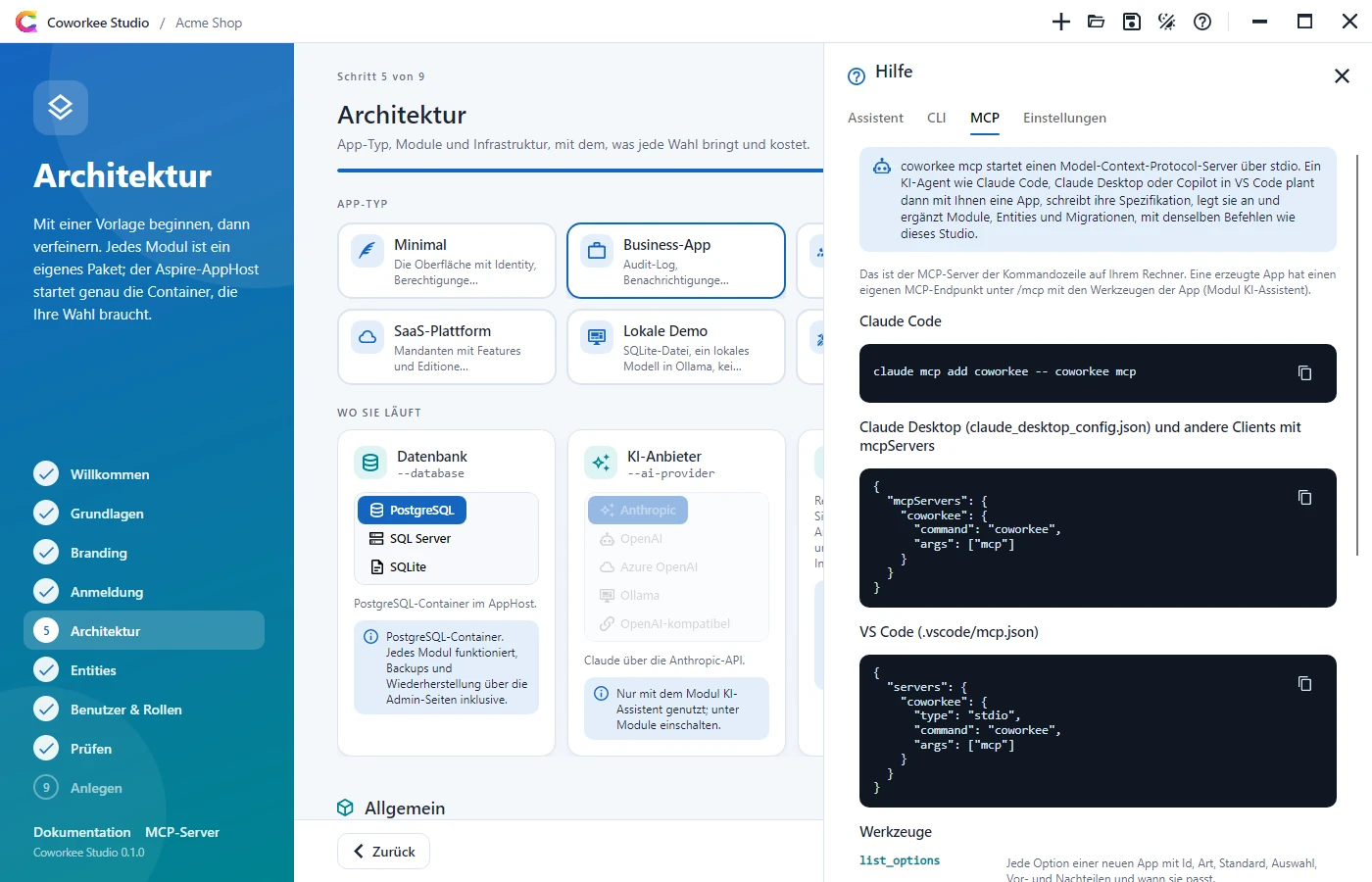Save project with floppy disk icon
Screen dimensions: 1372x882
coord(1132,22)
